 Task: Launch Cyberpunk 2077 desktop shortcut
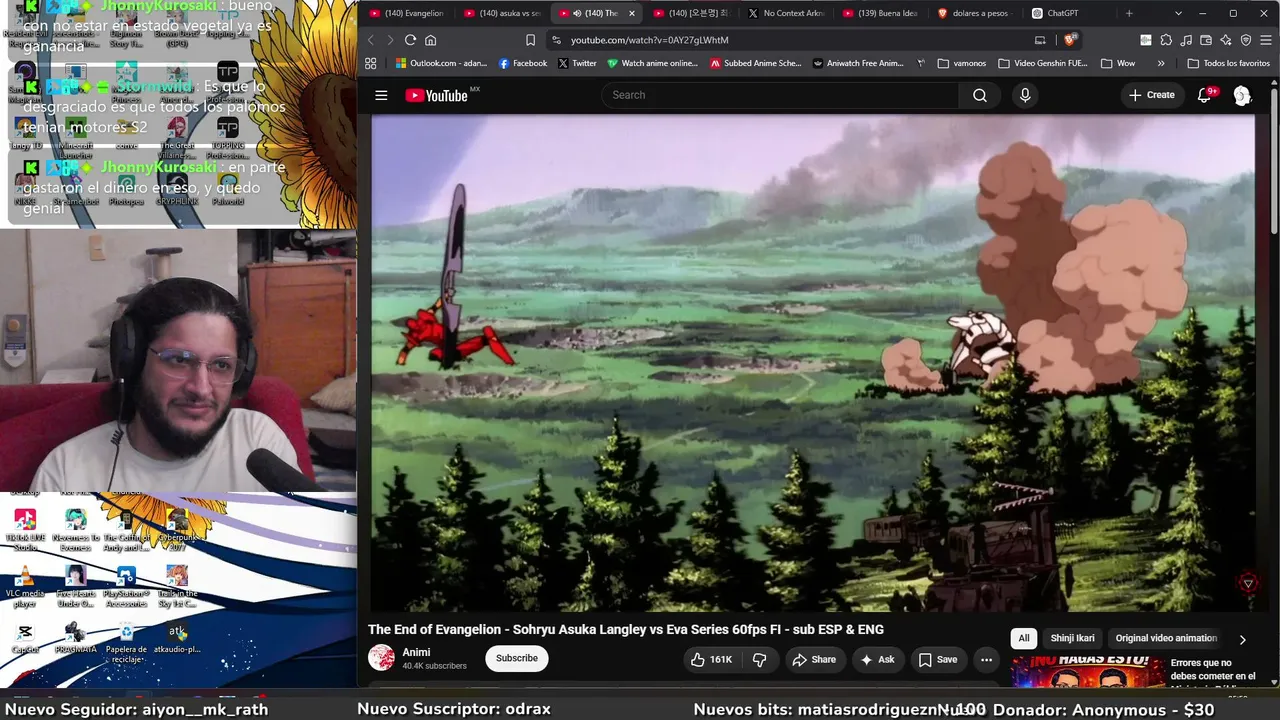tap(177, 529)
